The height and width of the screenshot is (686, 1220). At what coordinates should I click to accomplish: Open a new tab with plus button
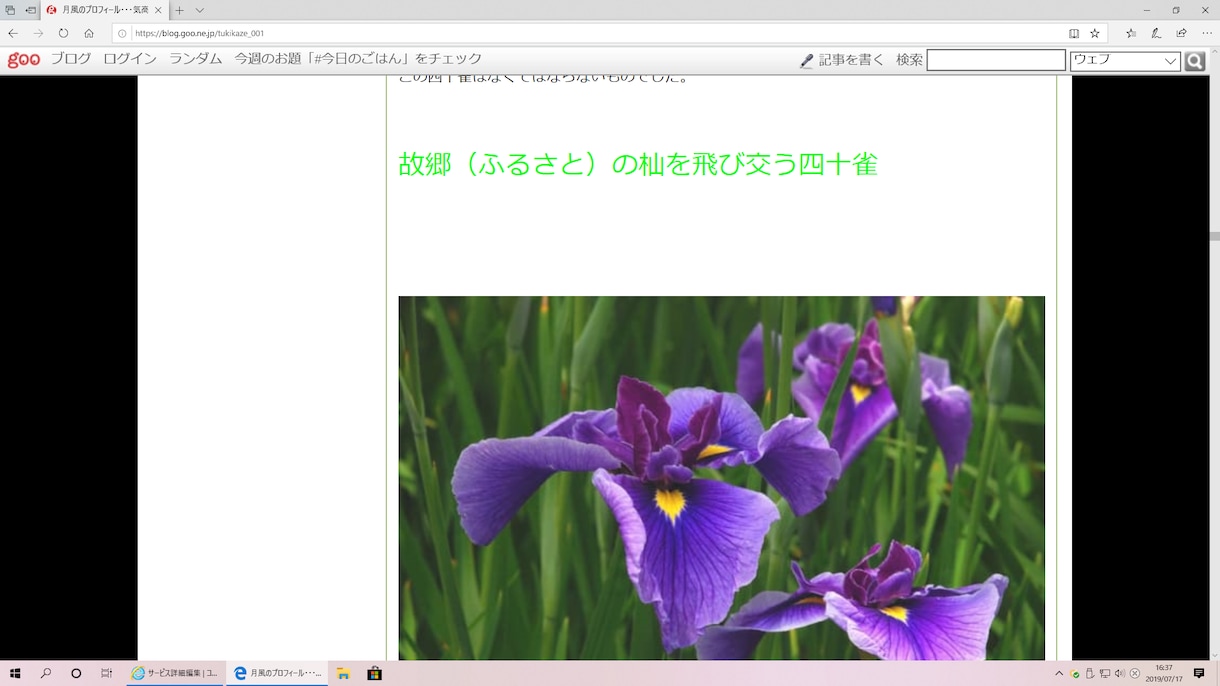(x=180, y=10)
